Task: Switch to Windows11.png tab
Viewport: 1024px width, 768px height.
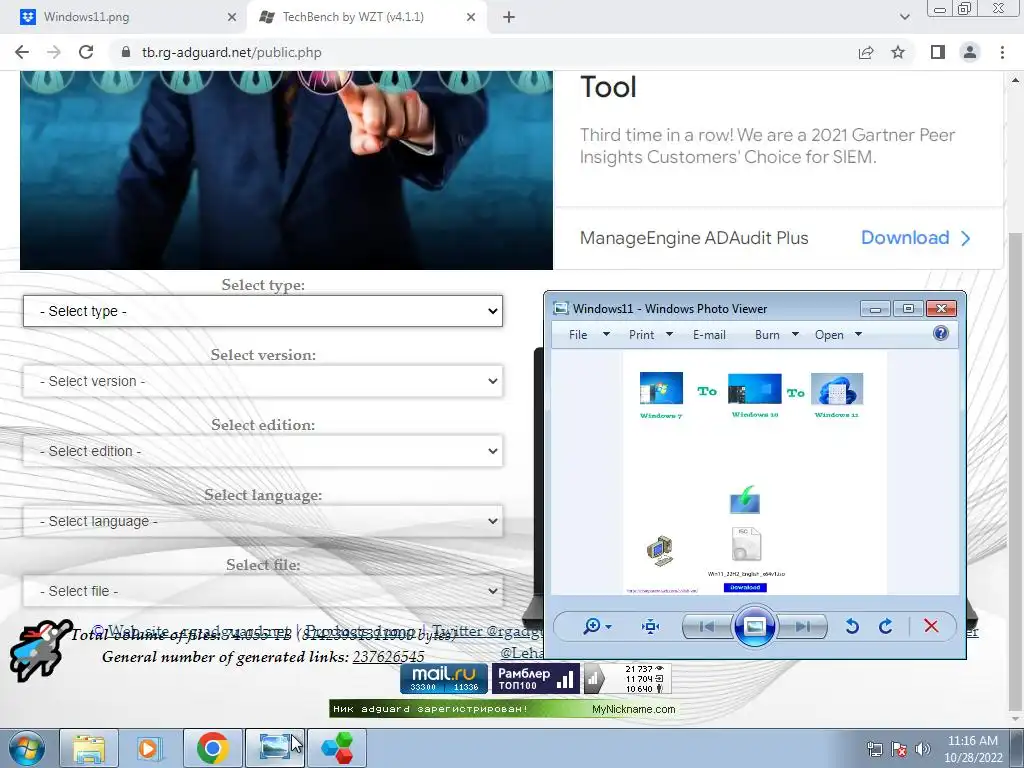Action: coord(124,17)
